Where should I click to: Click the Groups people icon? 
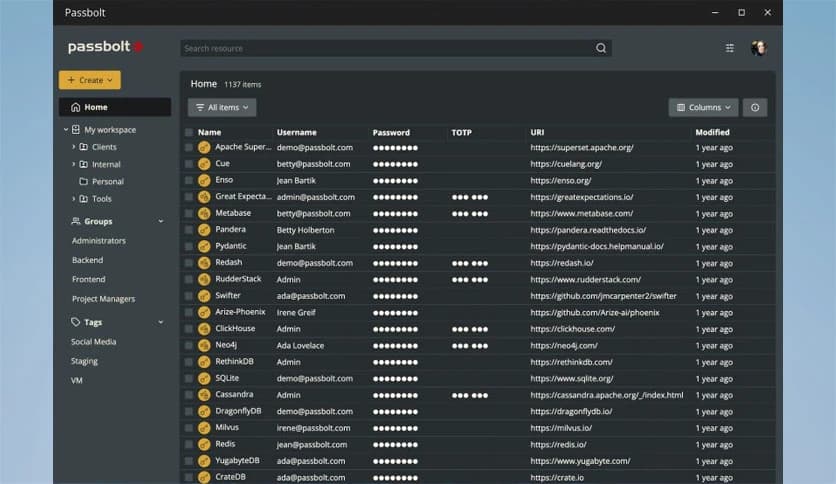click(76, 221)
